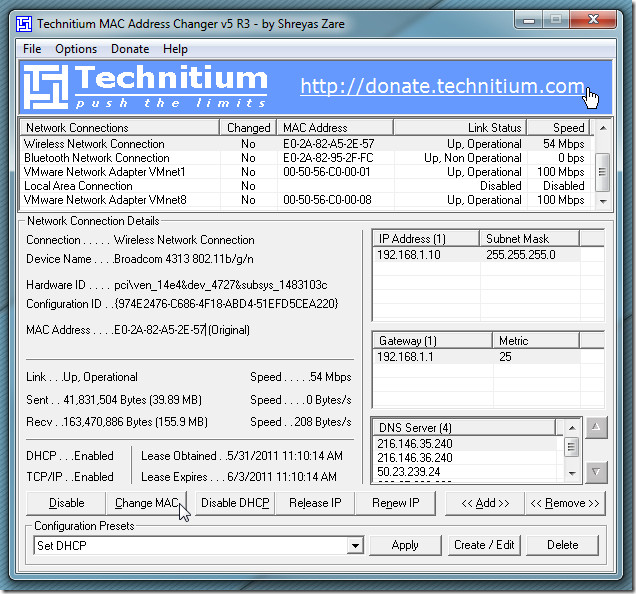Viewport: 636px width, 594px height.
Task: Select the Local Area Connection row
Action: (x=305, y=186)
